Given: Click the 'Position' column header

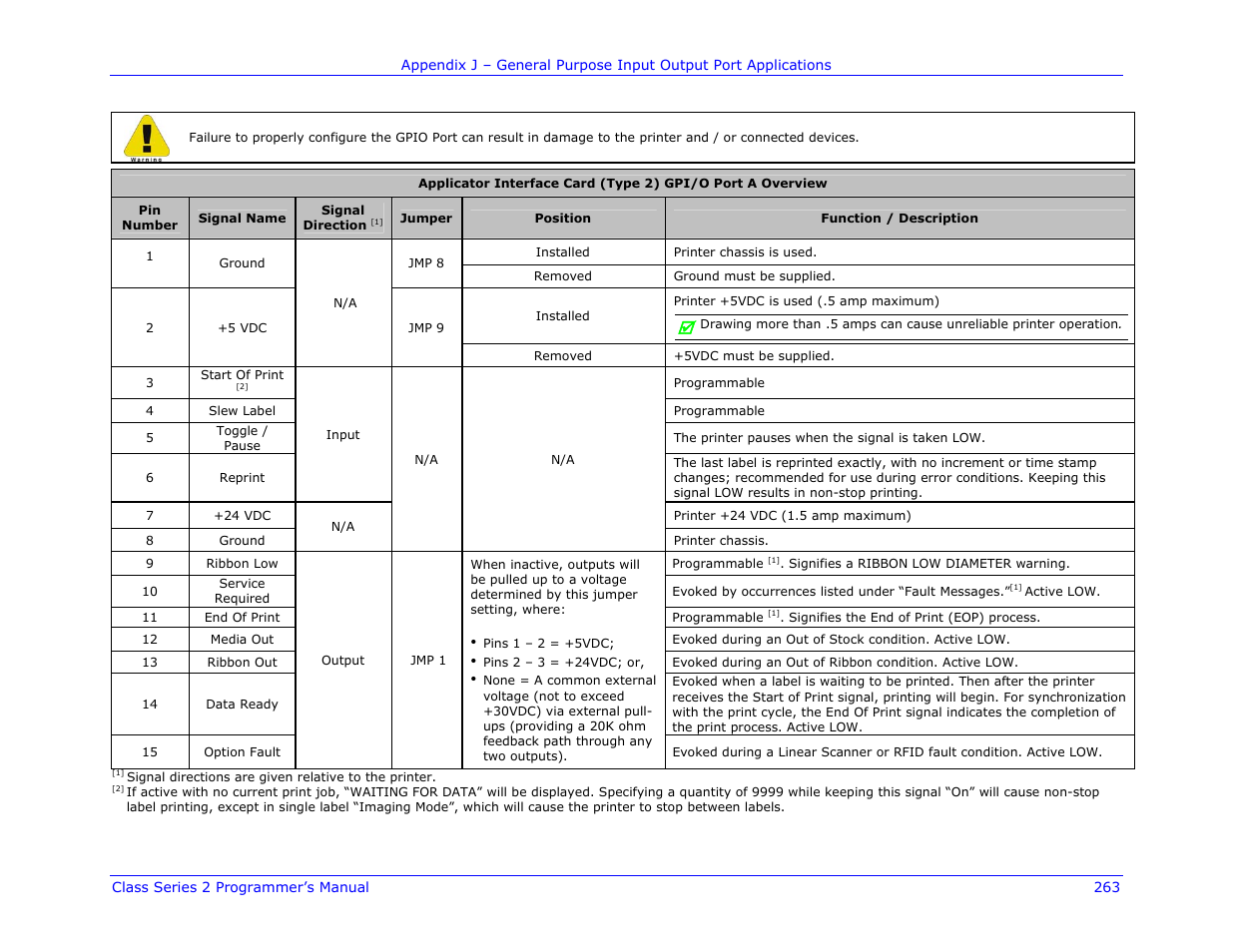Looking at the screenshot, I should pyautogui.click(x=563, y=219).
